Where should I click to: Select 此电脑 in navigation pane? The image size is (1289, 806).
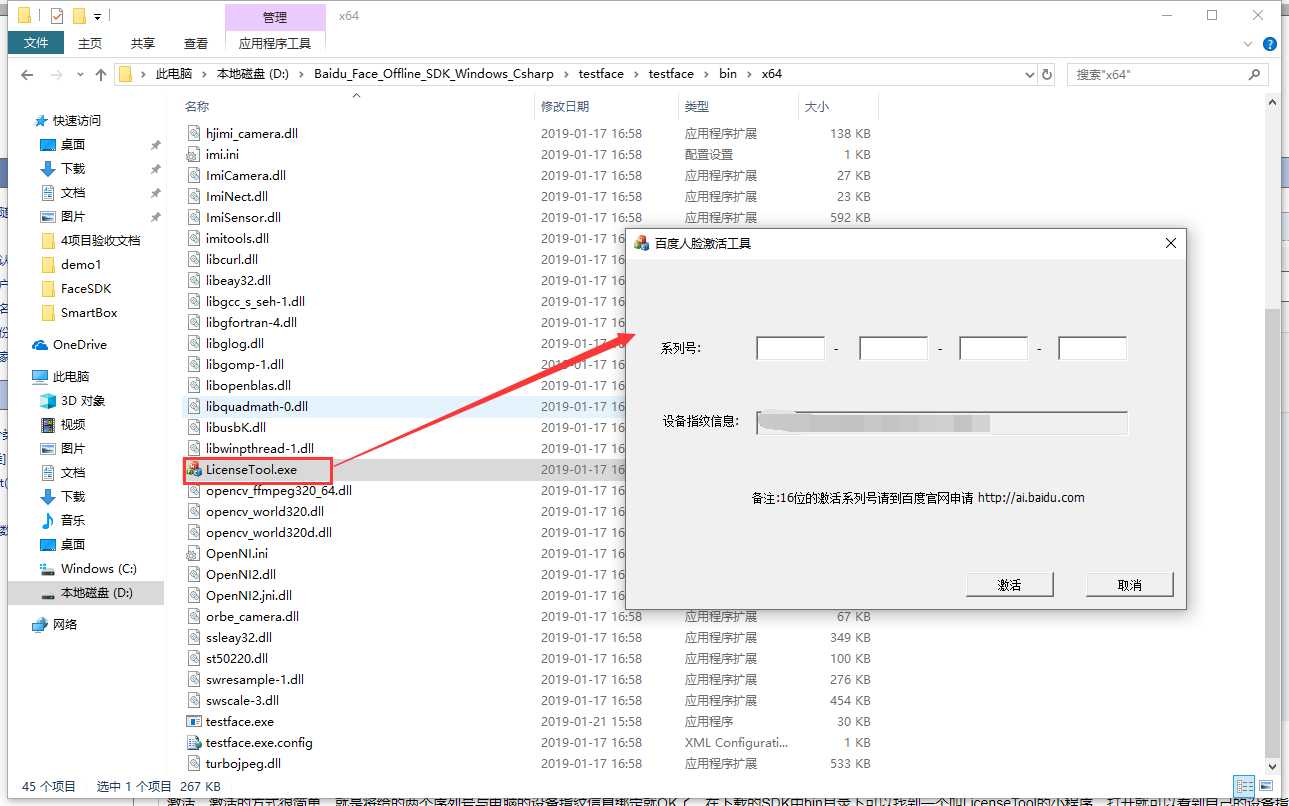coord(71,376)
